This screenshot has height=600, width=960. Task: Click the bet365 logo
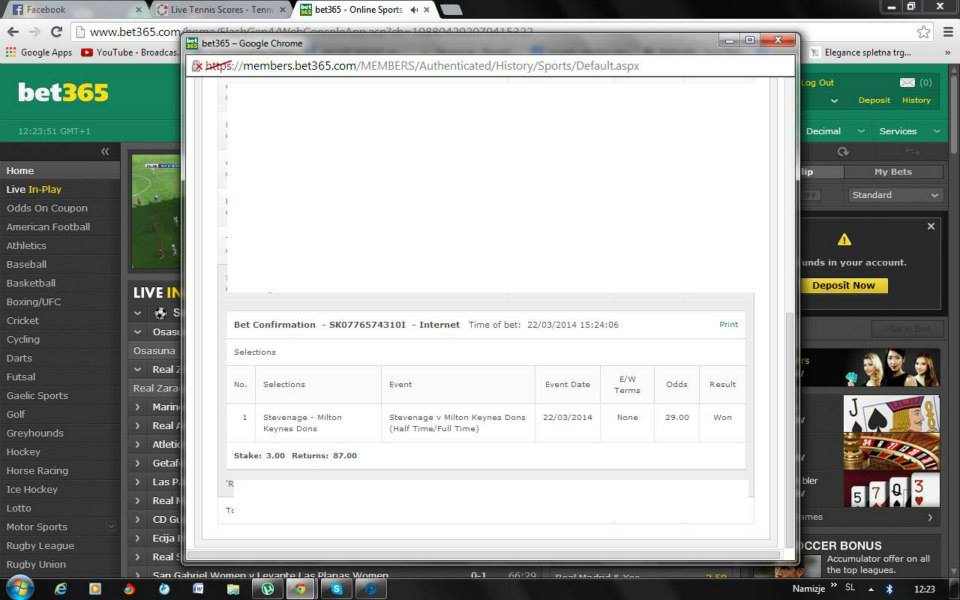(63, 92)
